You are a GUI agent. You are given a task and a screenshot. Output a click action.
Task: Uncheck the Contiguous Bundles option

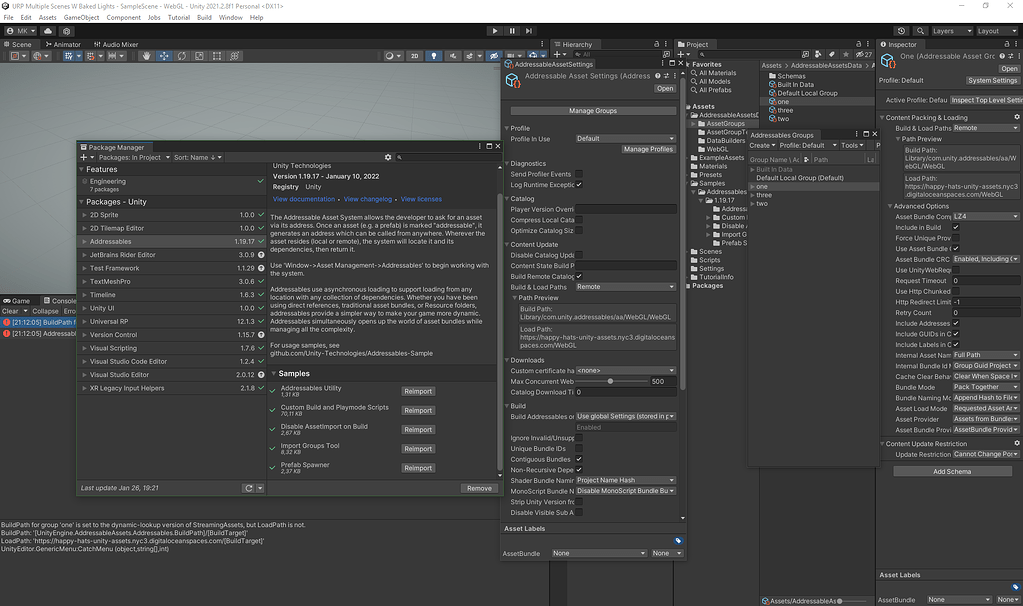point(578,458)
